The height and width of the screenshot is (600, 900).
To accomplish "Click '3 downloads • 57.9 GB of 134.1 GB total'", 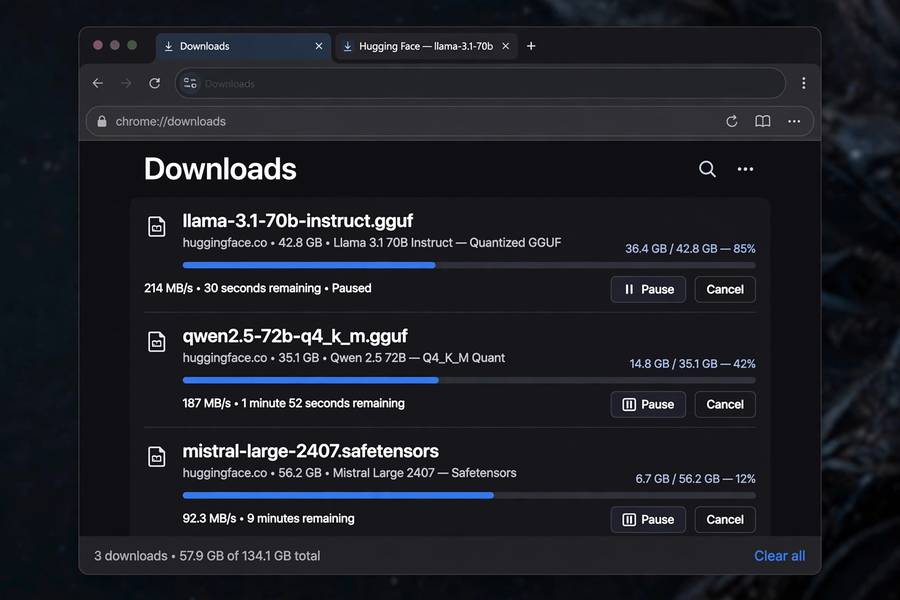I will click(207, 556).
